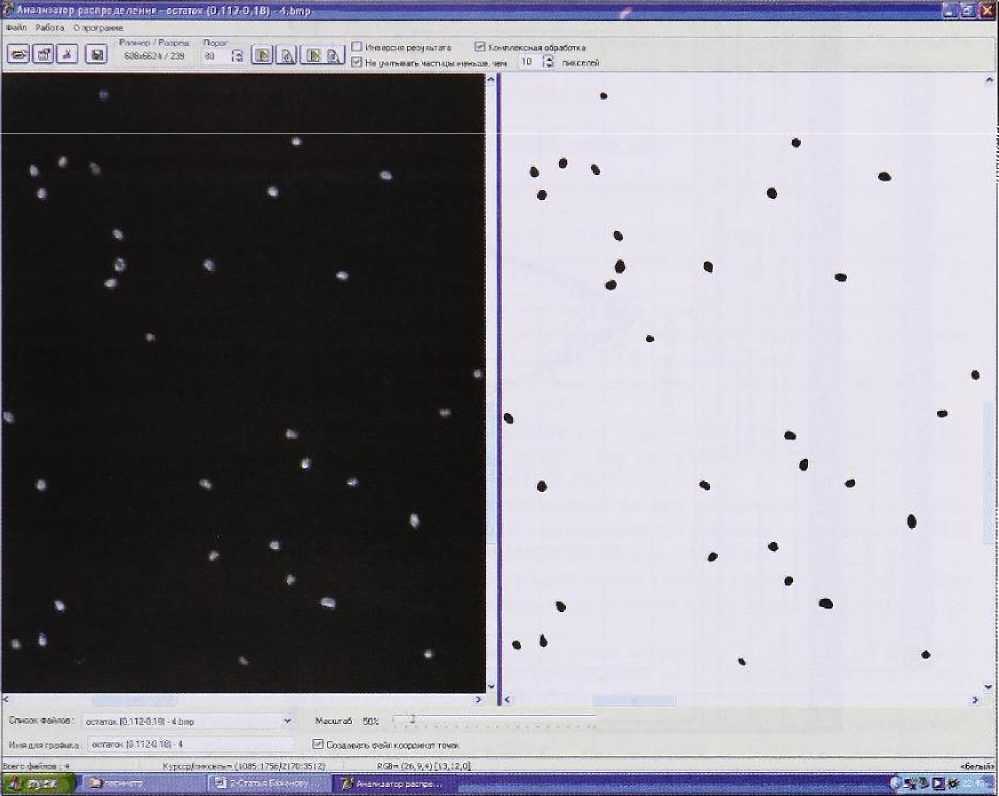This screenshot has width=999, height=796.
Task: Open the О программе menu
Action: point(98,28)
